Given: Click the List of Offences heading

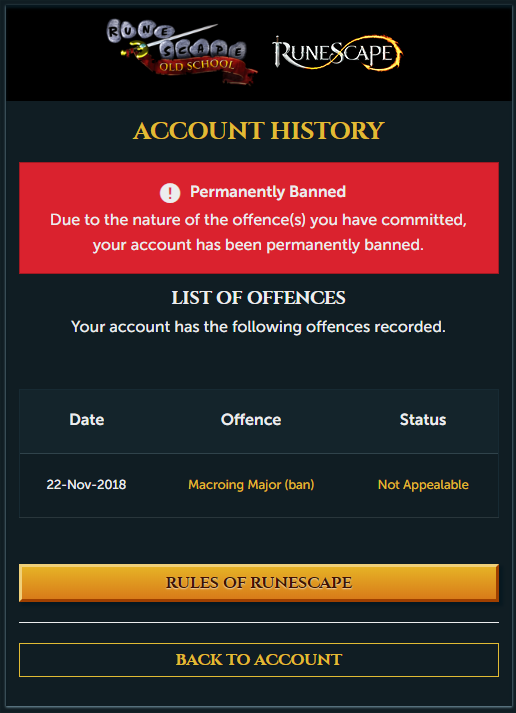Looking at the screenshot, I should coord(259,298).
